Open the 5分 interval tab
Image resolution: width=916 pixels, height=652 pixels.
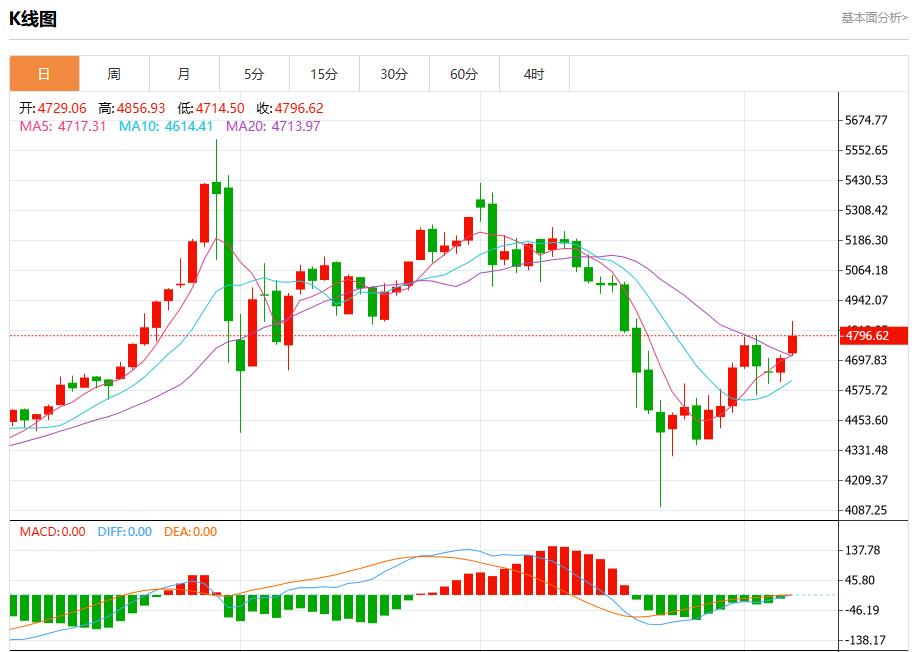click(x=254, y=74)
